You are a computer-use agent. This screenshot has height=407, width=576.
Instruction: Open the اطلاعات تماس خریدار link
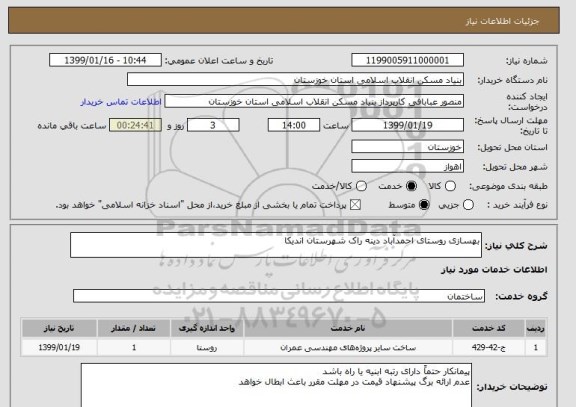121,102
